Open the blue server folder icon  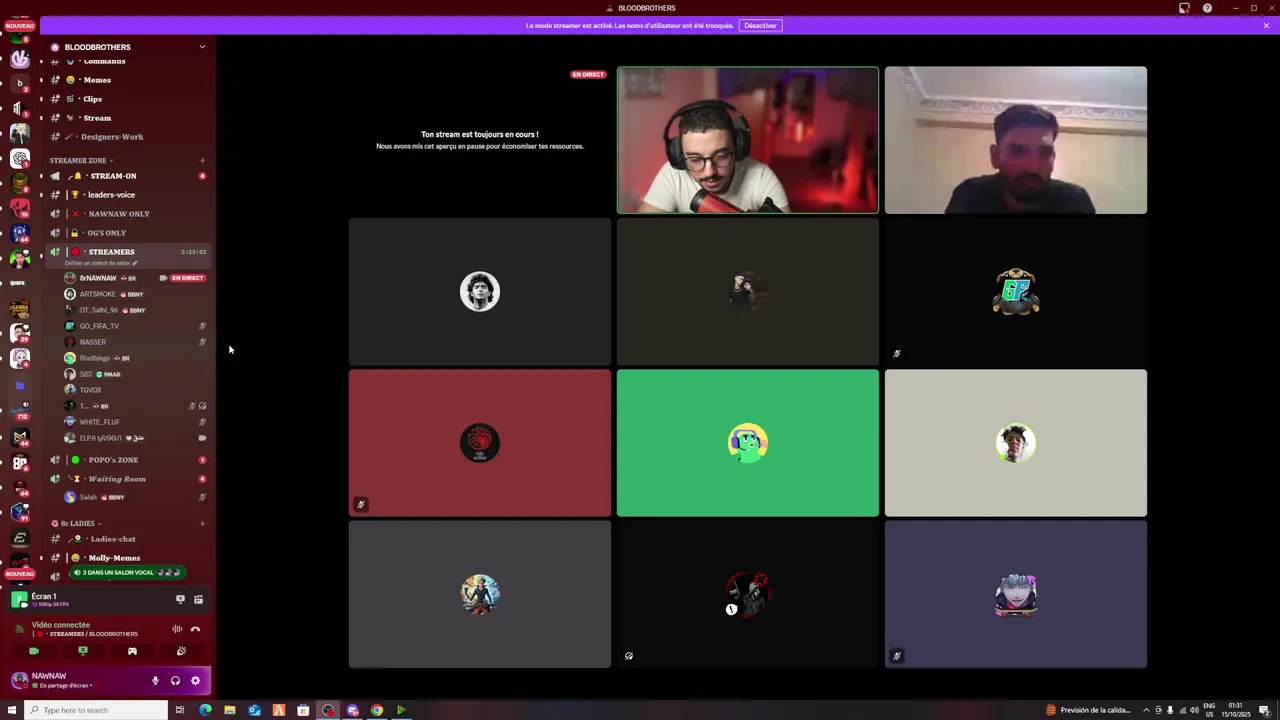point(20,385)
